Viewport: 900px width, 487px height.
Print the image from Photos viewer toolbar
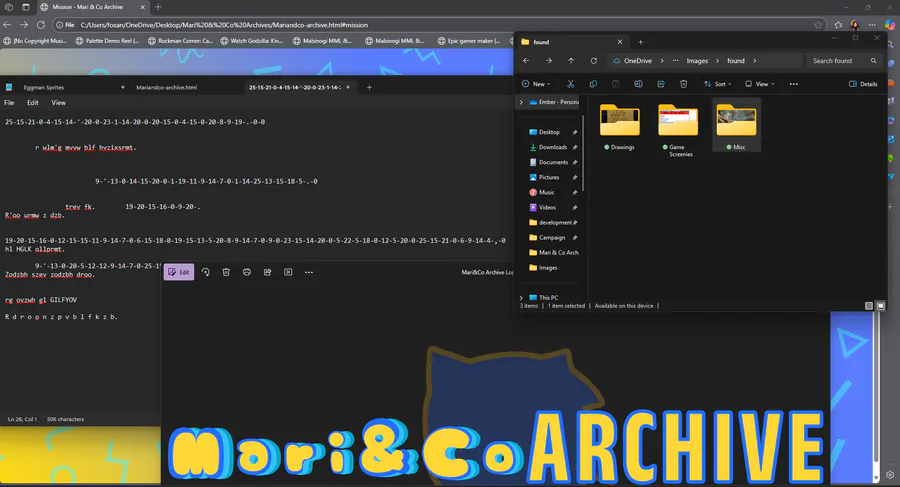pos(247,272)
